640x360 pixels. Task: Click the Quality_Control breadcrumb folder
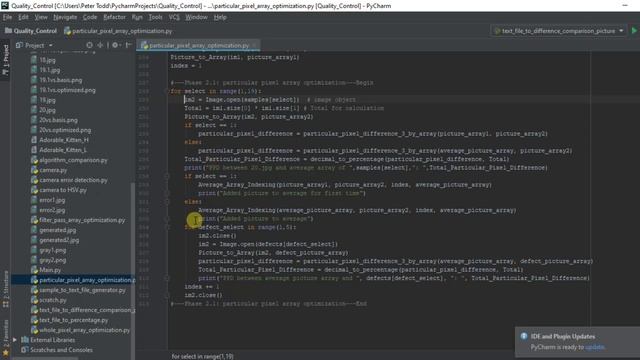click(x=31, y=31)
